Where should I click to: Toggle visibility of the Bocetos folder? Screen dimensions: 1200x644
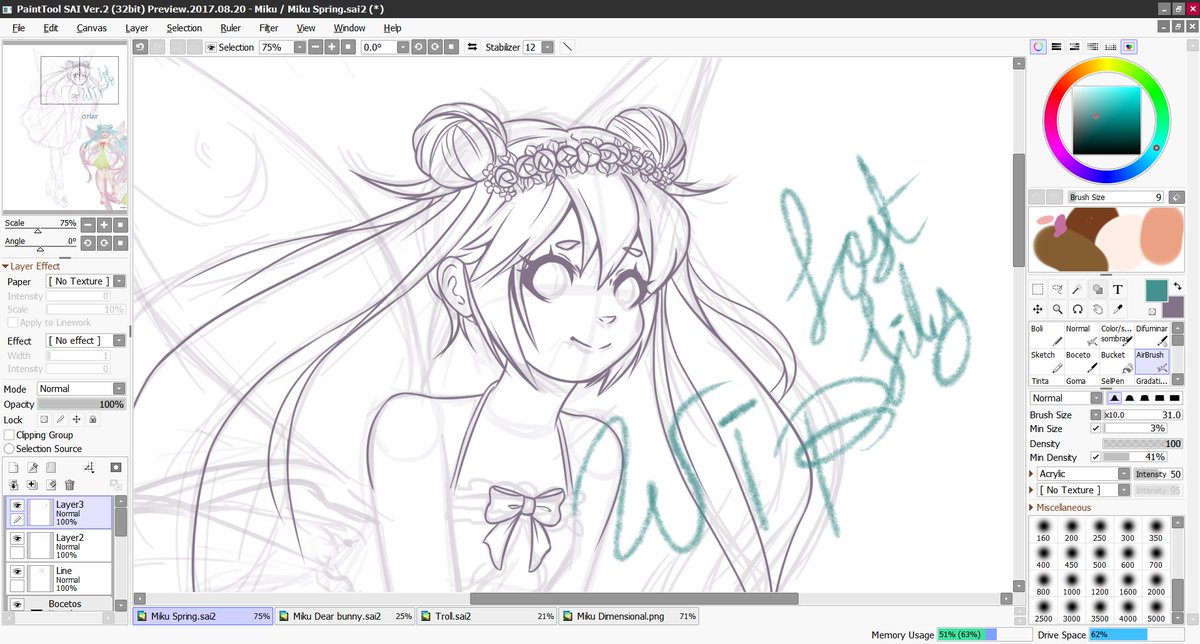click(x=17, y=604)
